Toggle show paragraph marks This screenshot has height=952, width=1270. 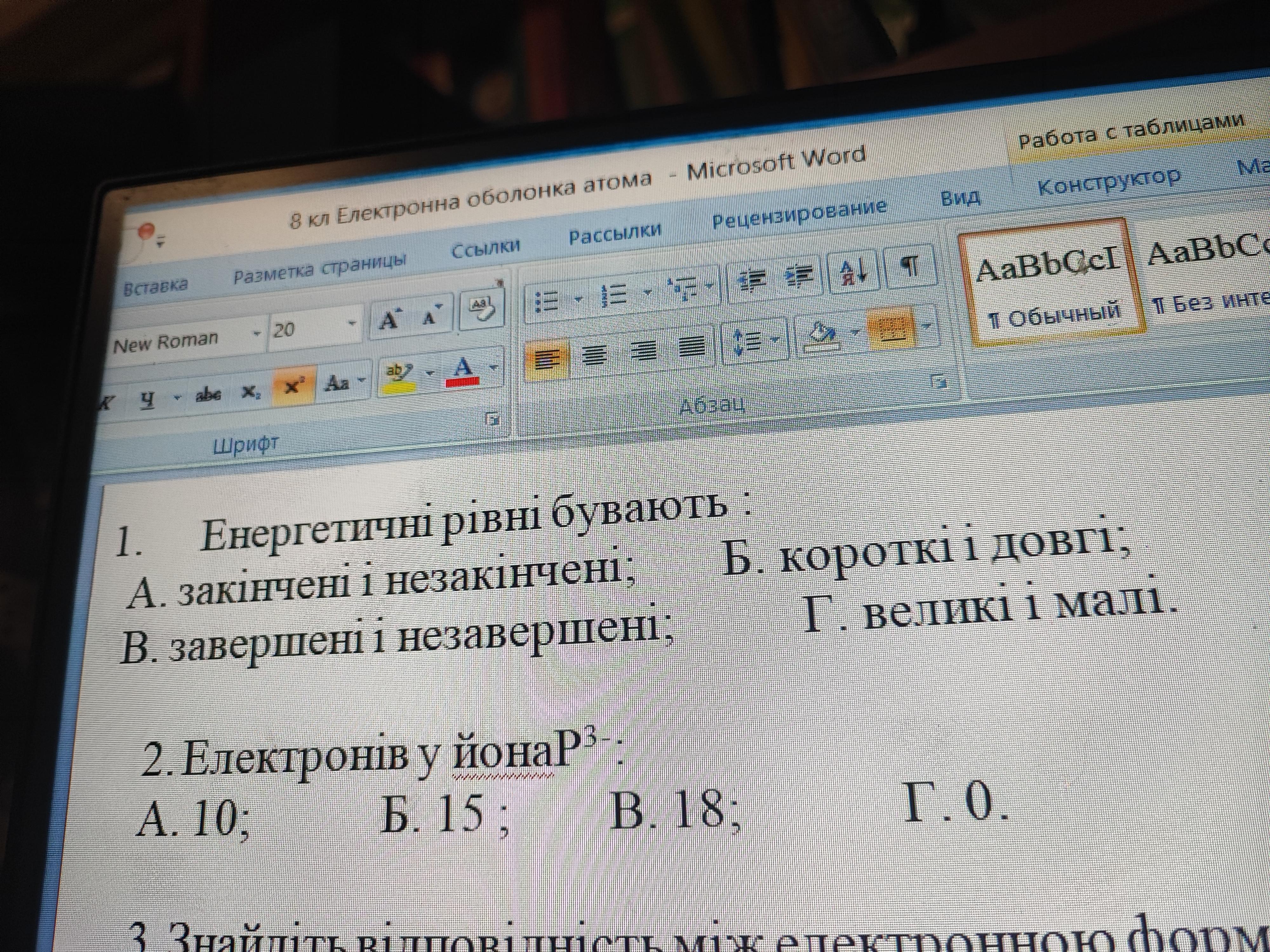[910, 267]
